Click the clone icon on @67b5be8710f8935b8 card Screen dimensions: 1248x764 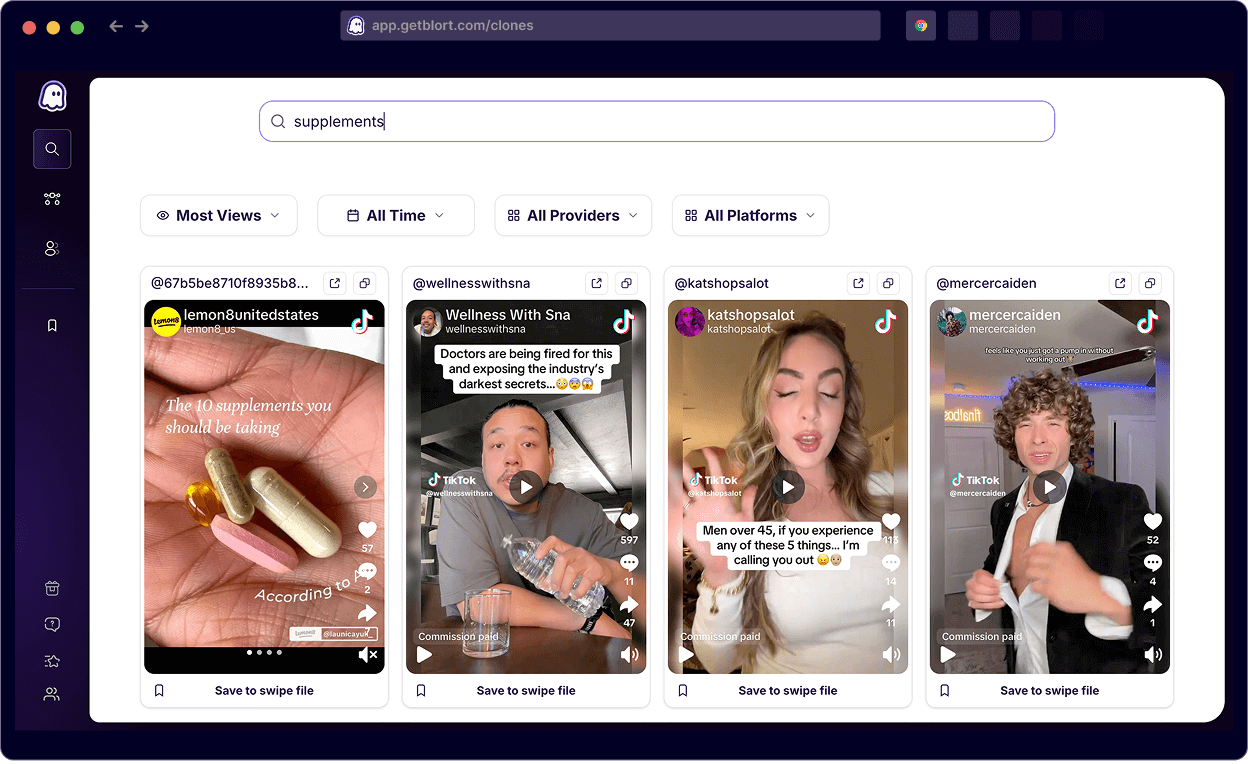click(x=365, y=283)
